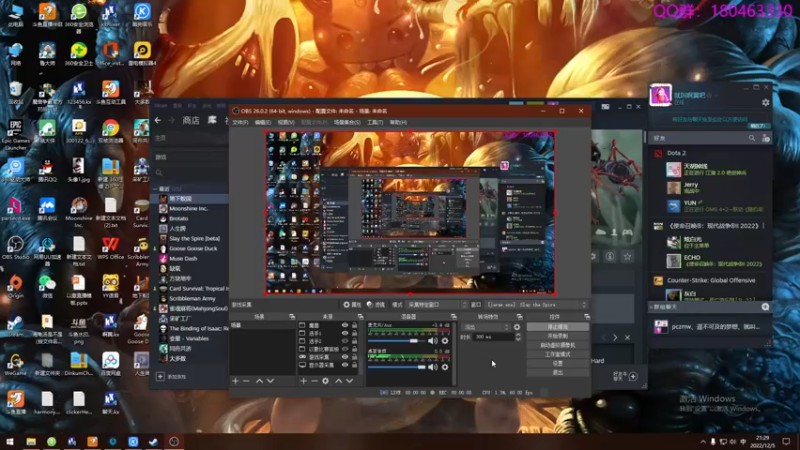Toggle visibility of 游戏采集 source
Image resolution: width=800 pixels, height=450 pixels.
tap(345, 357)
